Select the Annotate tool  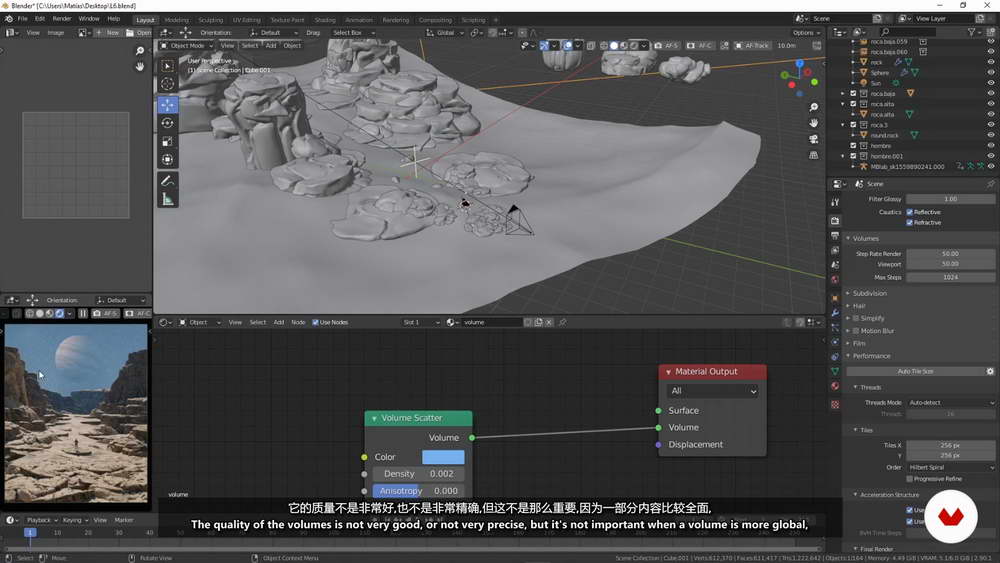(x=167, y=181)
